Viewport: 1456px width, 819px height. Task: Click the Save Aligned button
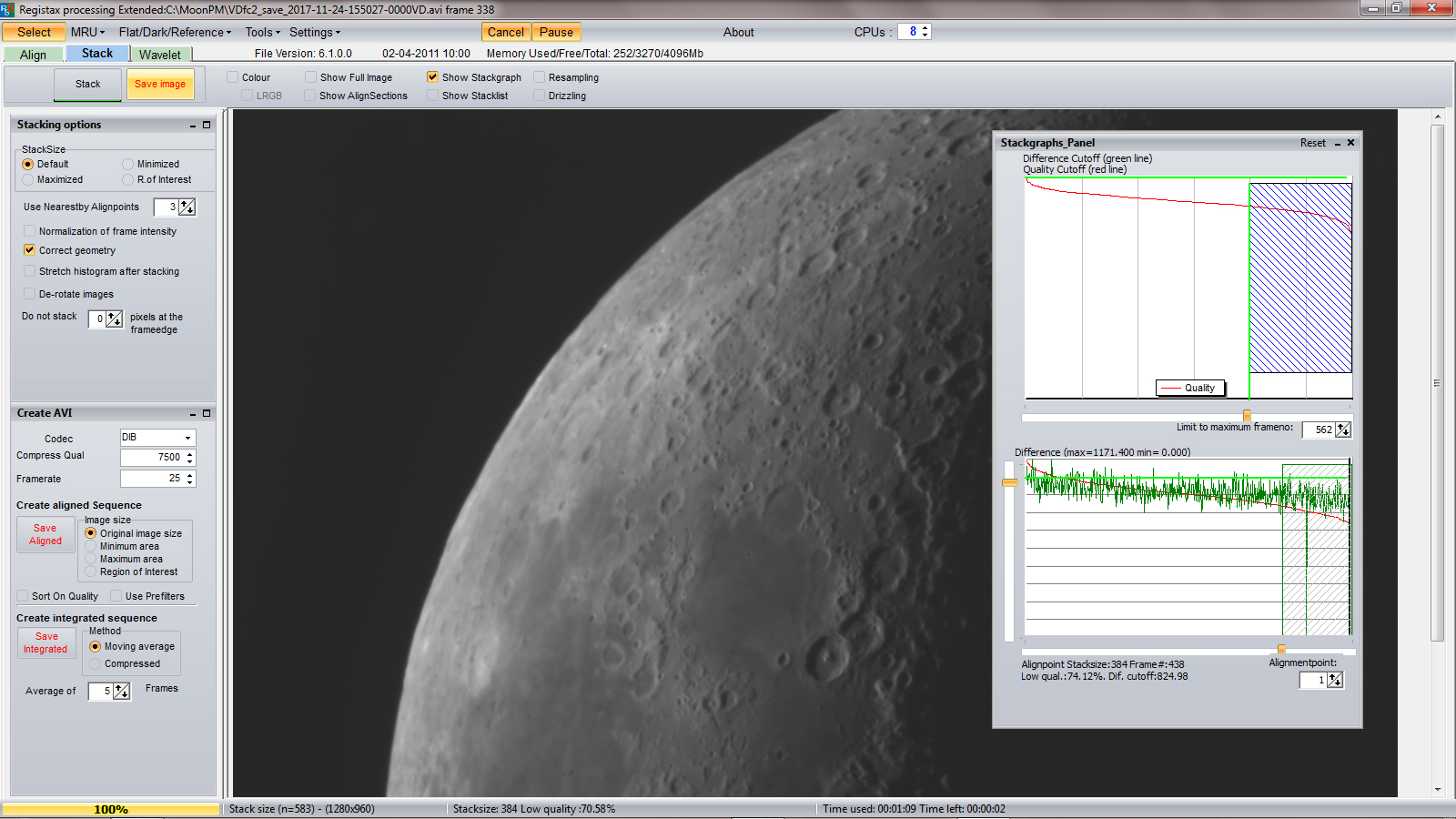[x=45, y=535]
